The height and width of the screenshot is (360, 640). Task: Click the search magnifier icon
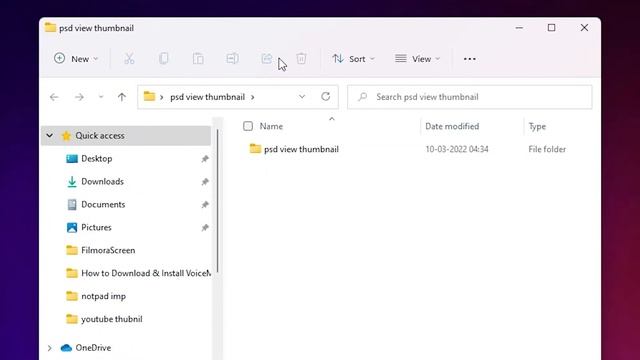pos(362,97)
